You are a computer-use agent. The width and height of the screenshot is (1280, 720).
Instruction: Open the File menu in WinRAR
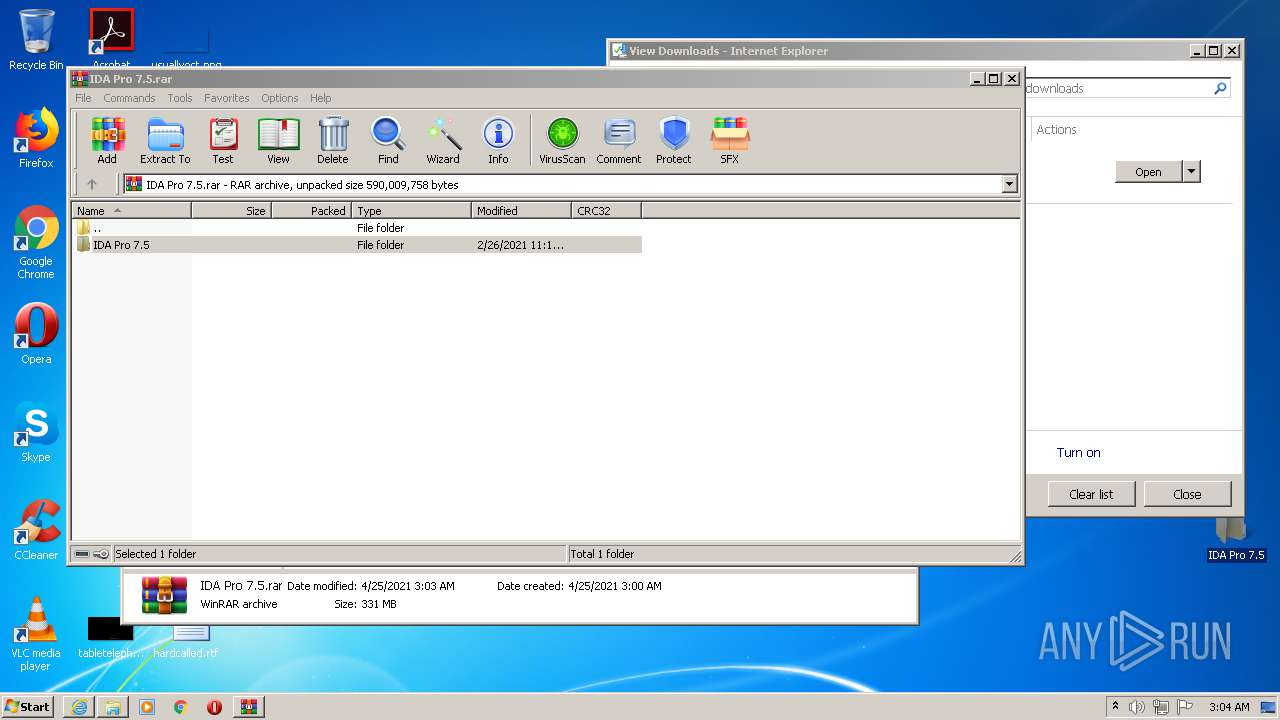coord(83,98)
